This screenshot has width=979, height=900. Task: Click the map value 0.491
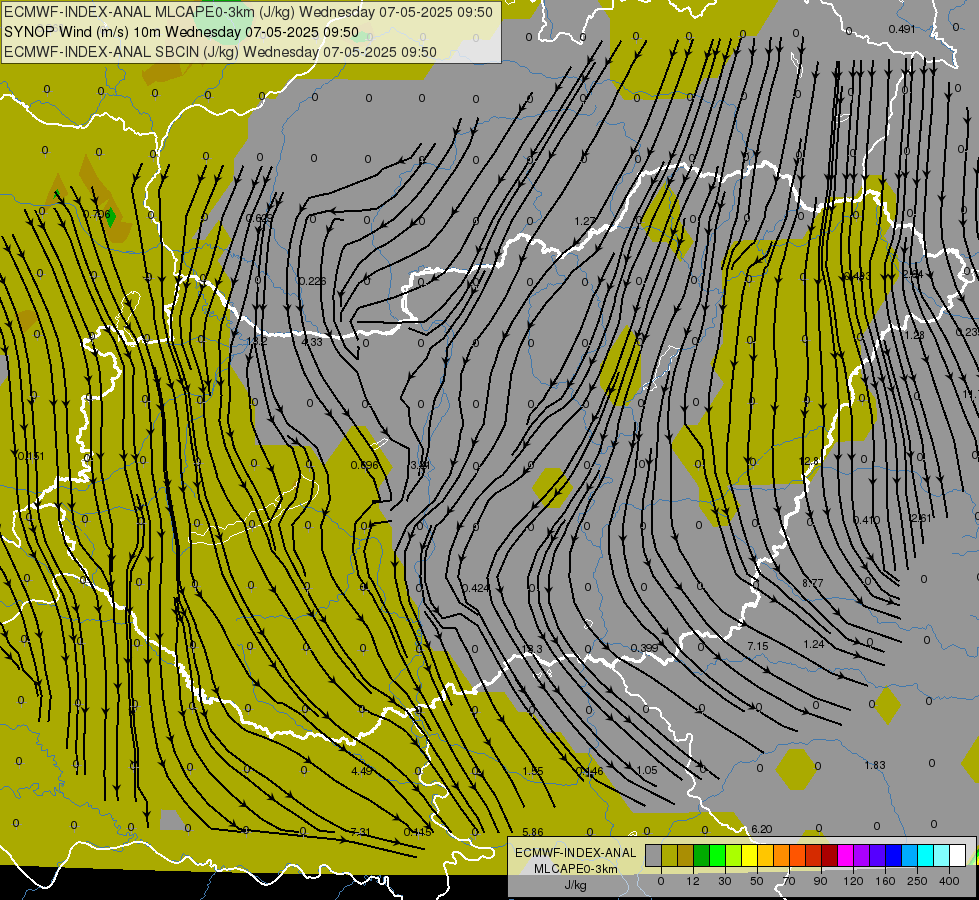tap(902, 29)
